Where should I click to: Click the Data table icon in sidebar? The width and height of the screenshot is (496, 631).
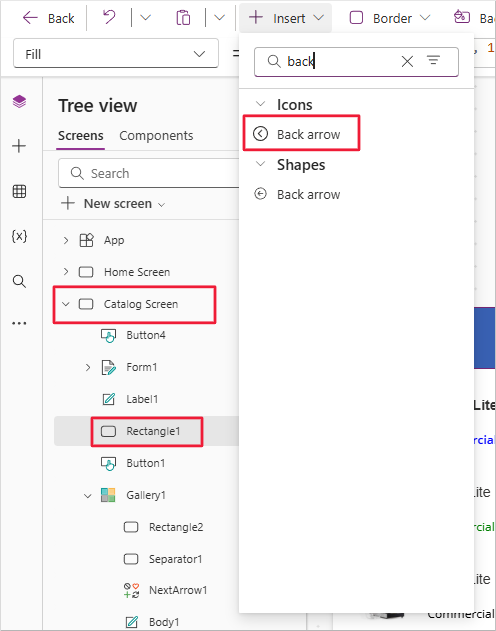pyautogui.click(x=19, y=191)
